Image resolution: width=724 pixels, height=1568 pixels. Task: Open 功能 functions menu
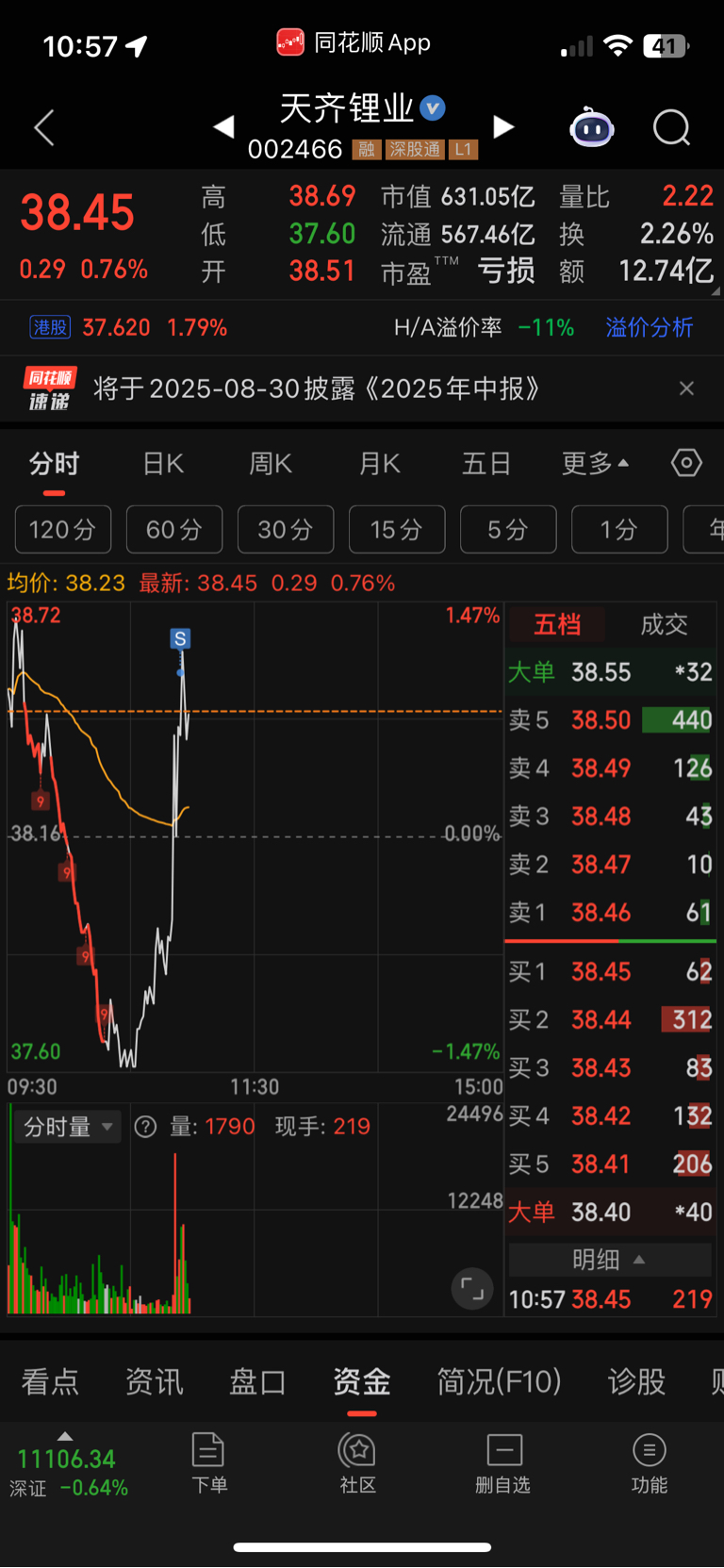pyautogui.click(x=649, y=1463)
